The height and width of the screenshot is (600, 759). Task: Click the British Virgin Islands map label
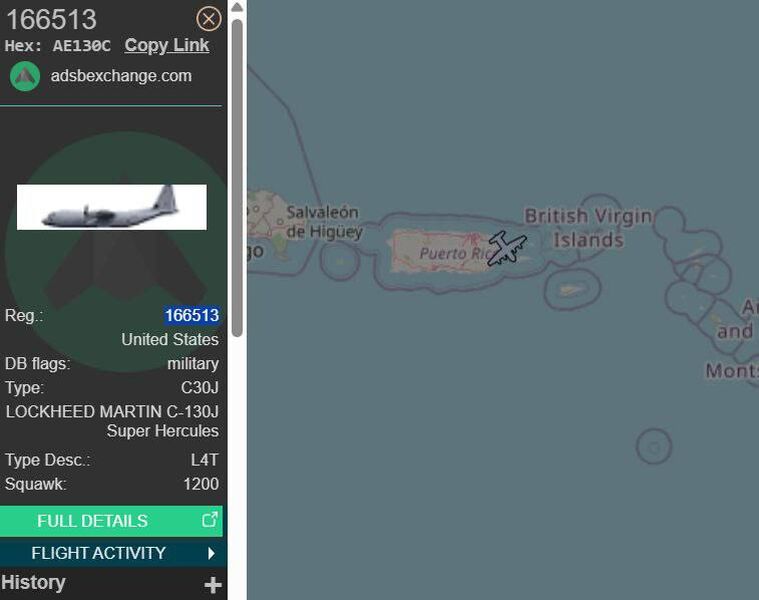(589, 227)
